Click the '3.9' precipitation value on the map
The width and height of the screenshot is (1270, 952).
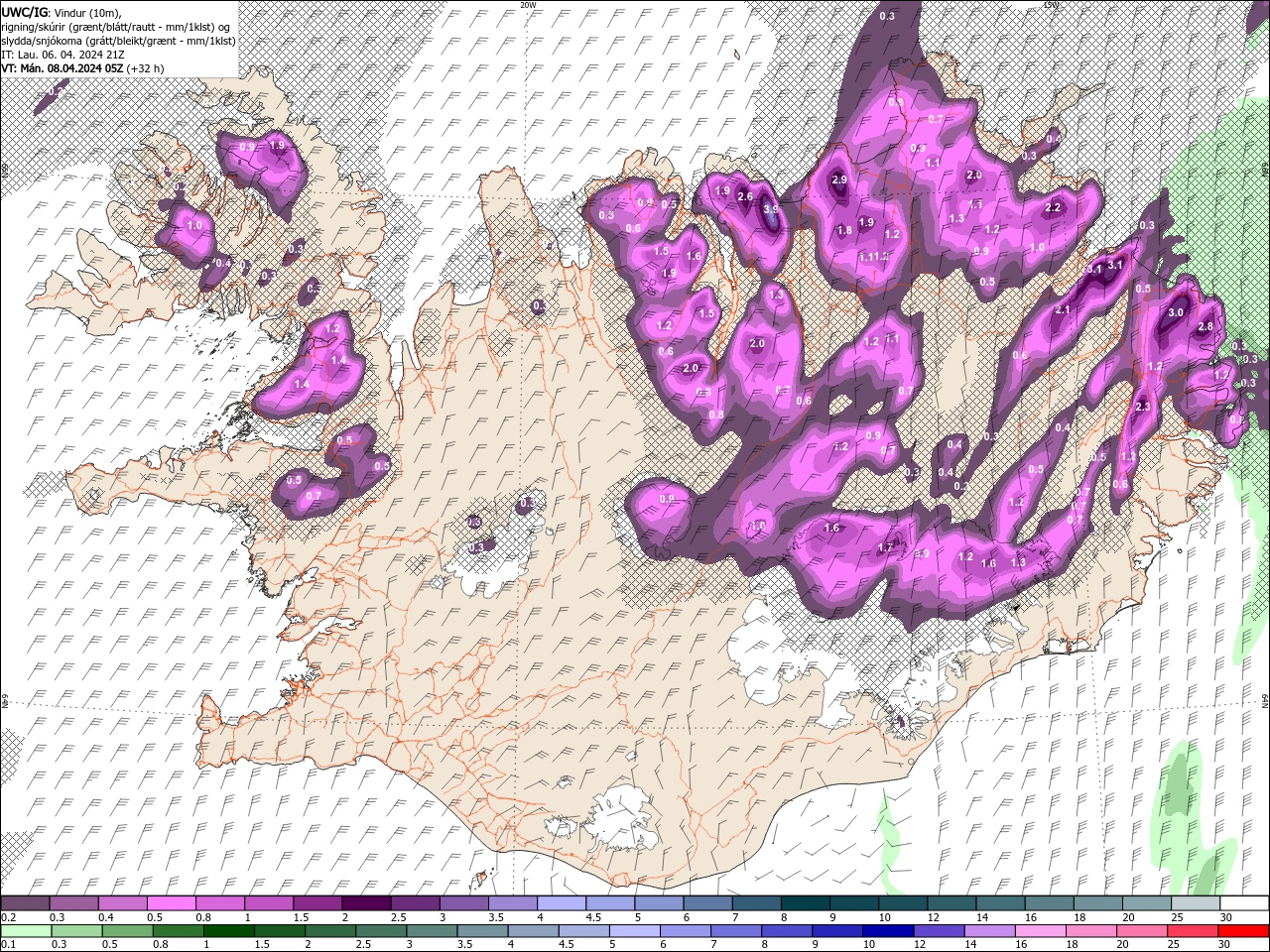tap(771, 210)
